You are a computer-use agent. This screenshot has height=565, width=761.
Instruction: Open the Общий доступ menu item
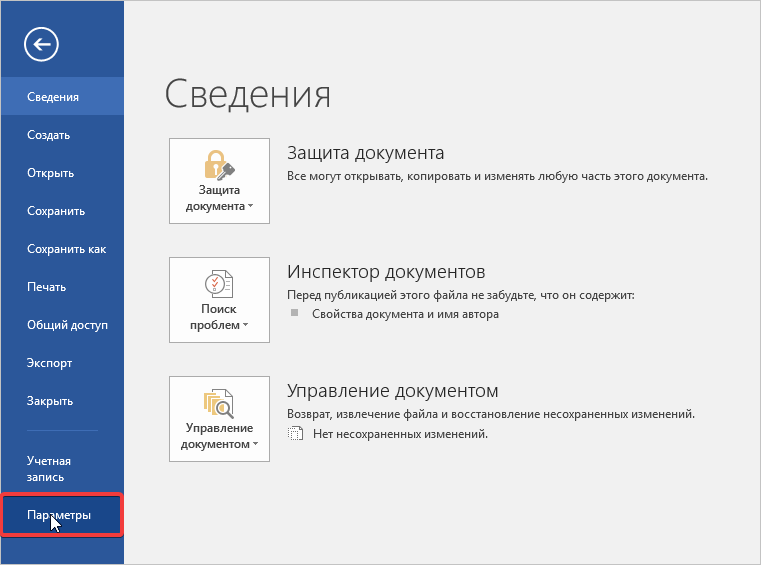(67, 325)
